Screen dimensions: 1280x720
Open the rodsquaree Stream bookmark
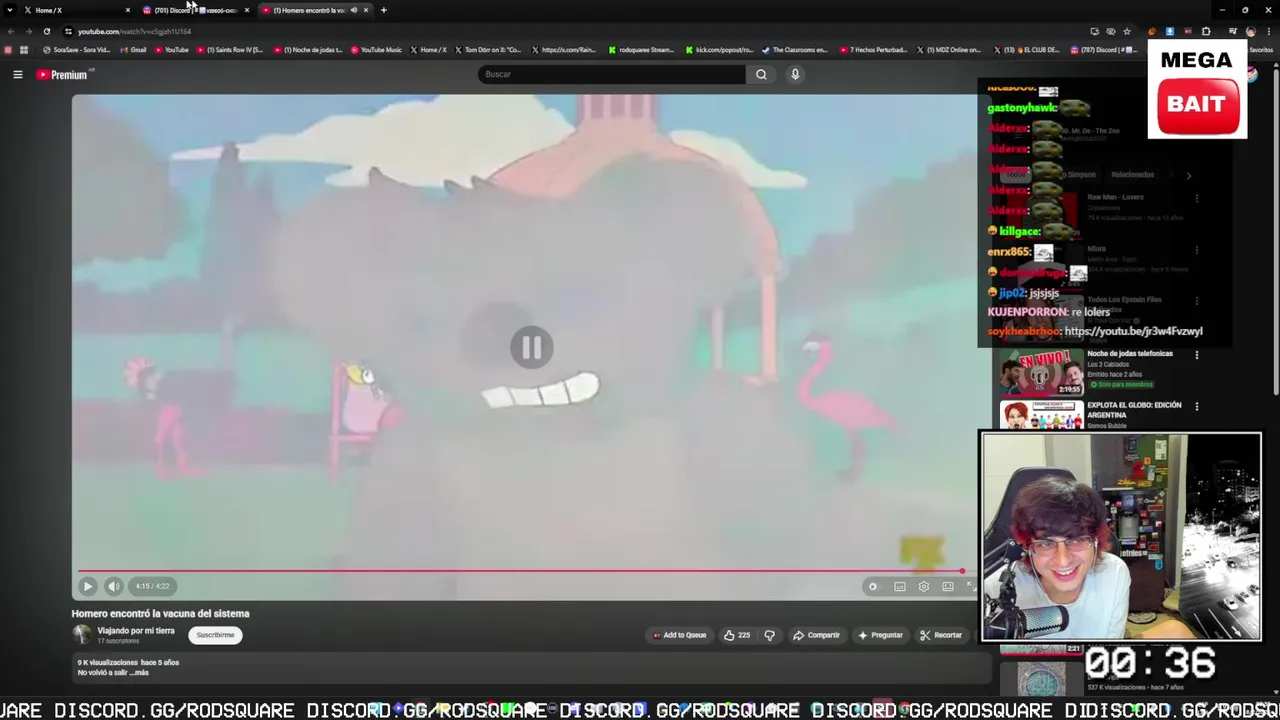pos(641,50)
